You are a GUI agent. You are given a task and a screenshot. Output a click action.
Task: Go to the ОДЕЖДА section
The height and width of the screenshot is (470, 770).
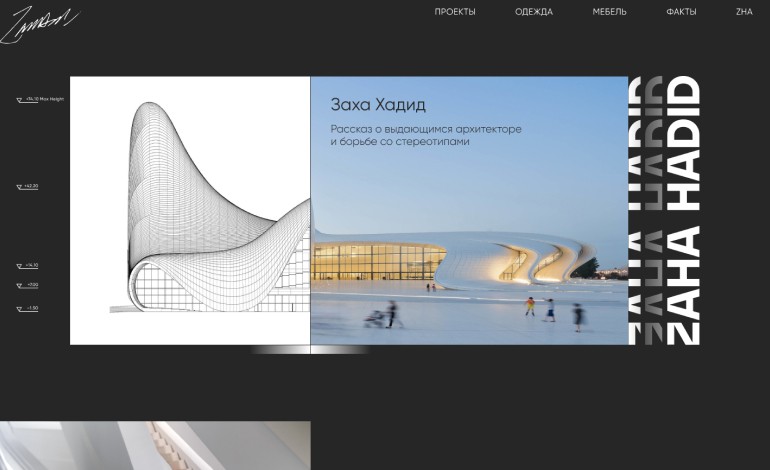[534, 12]
